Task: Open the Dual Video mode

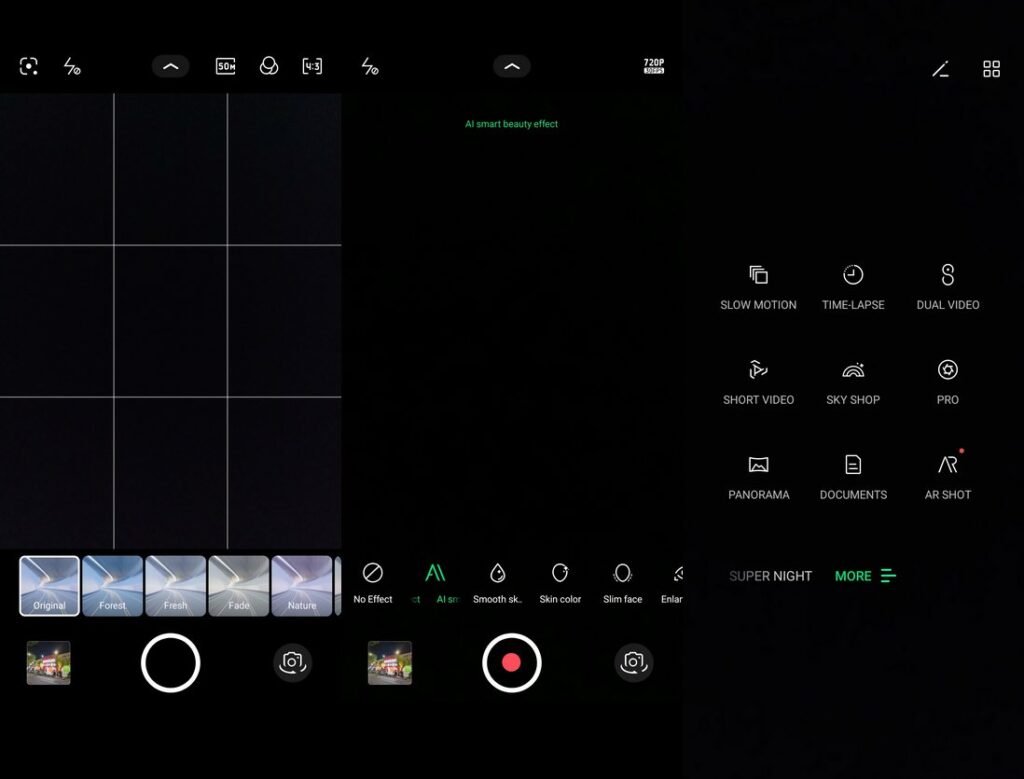Action: [x=948, y=287]
